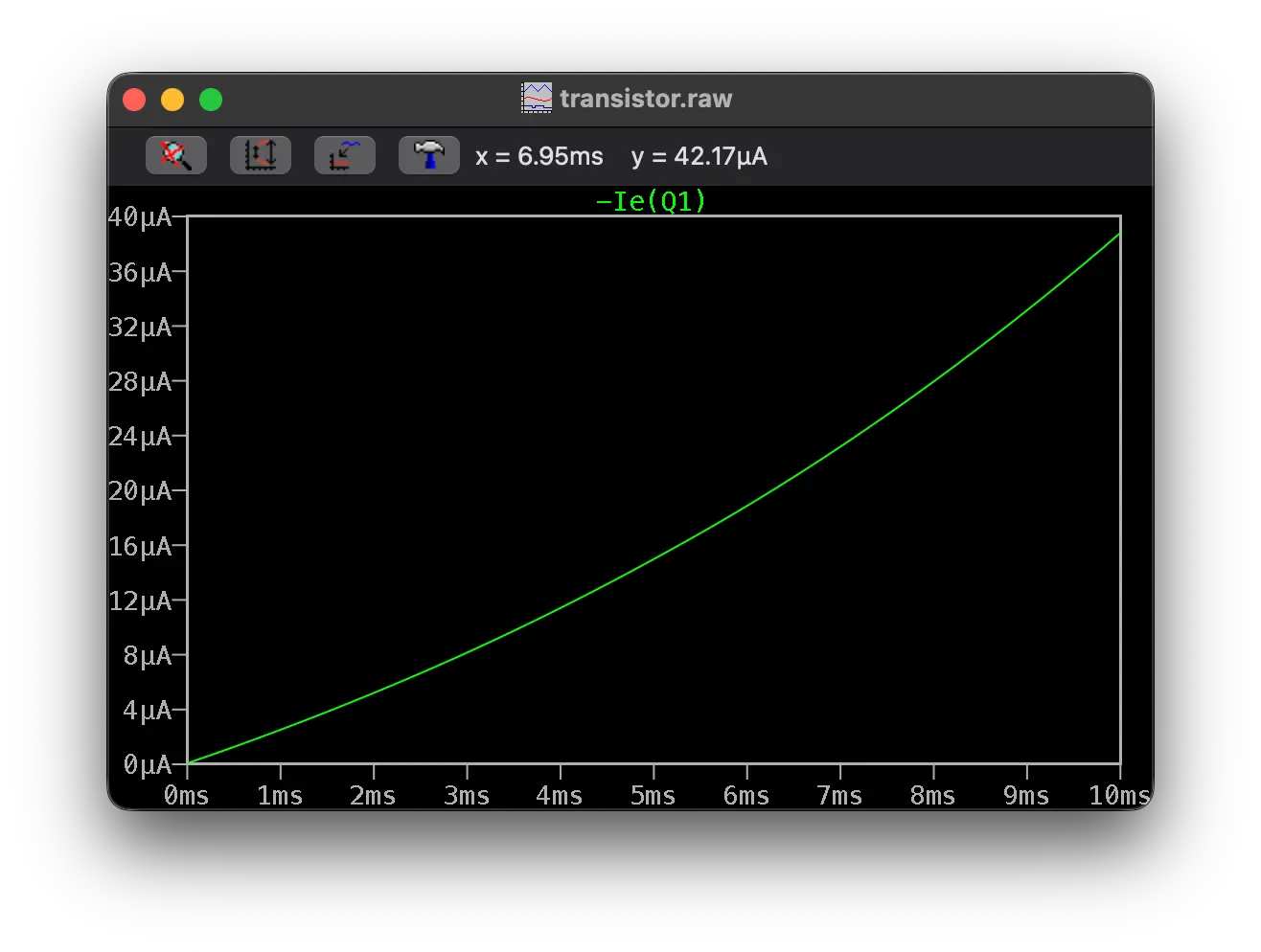Click the transistor.raw waveform document icon

[x=537, y=98]
